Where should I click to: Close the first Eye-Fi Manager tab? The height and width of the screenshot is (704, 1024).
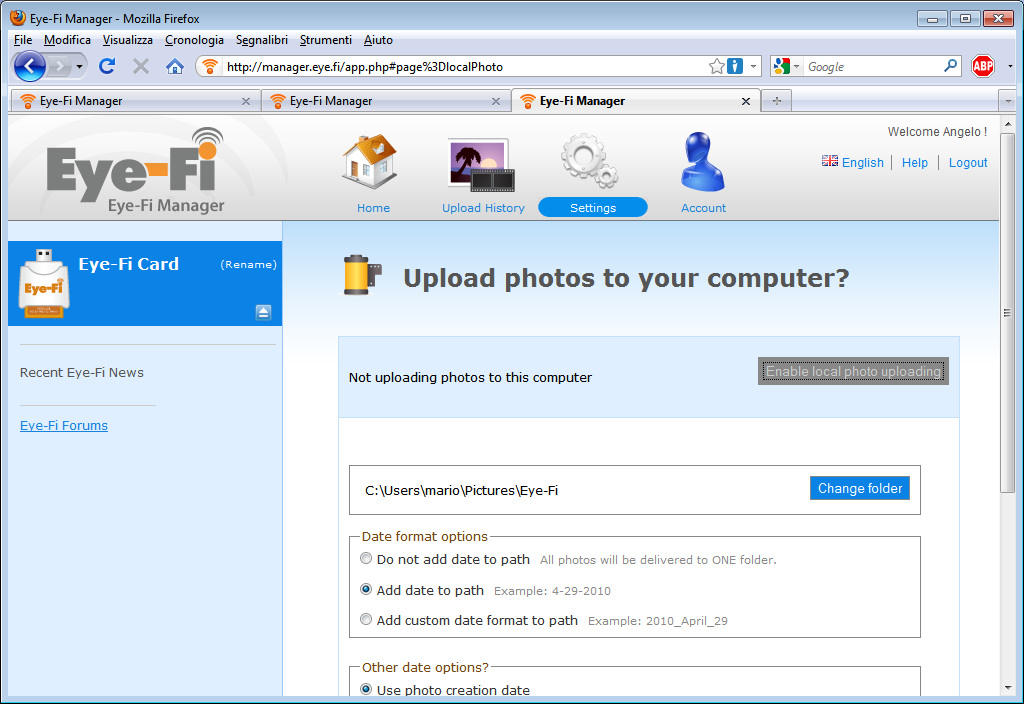[x=246, y=101]
